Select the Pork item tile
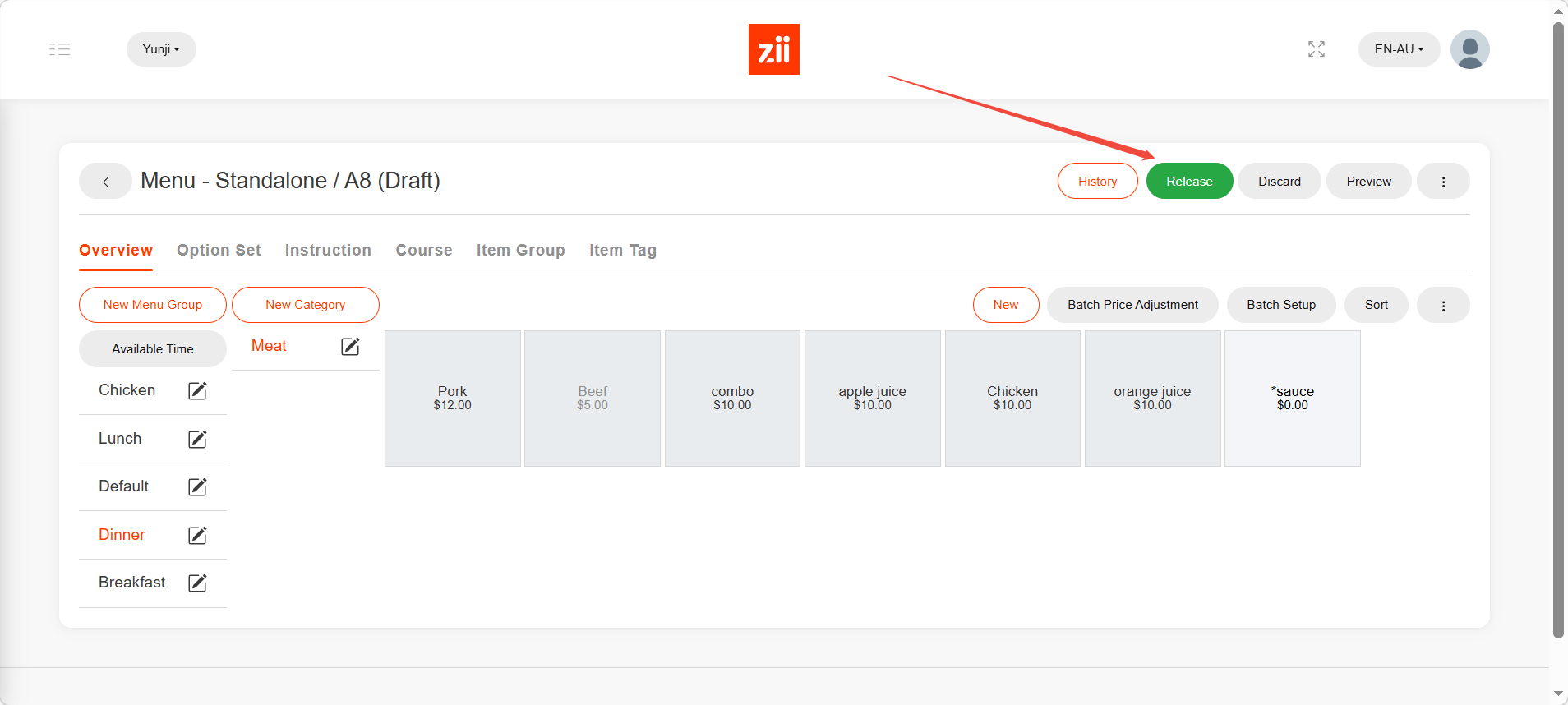 click(x=452, y=399)
